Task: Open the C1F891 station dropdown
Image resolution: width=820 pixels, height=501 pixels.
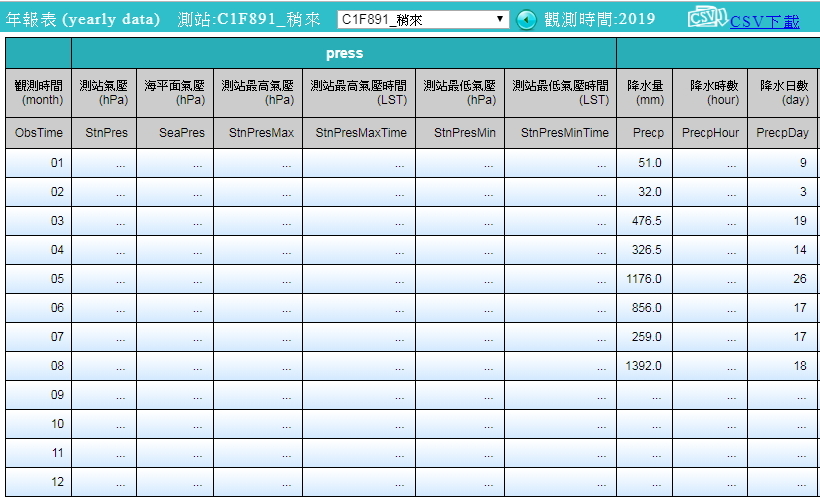Action: coord(423,19)
